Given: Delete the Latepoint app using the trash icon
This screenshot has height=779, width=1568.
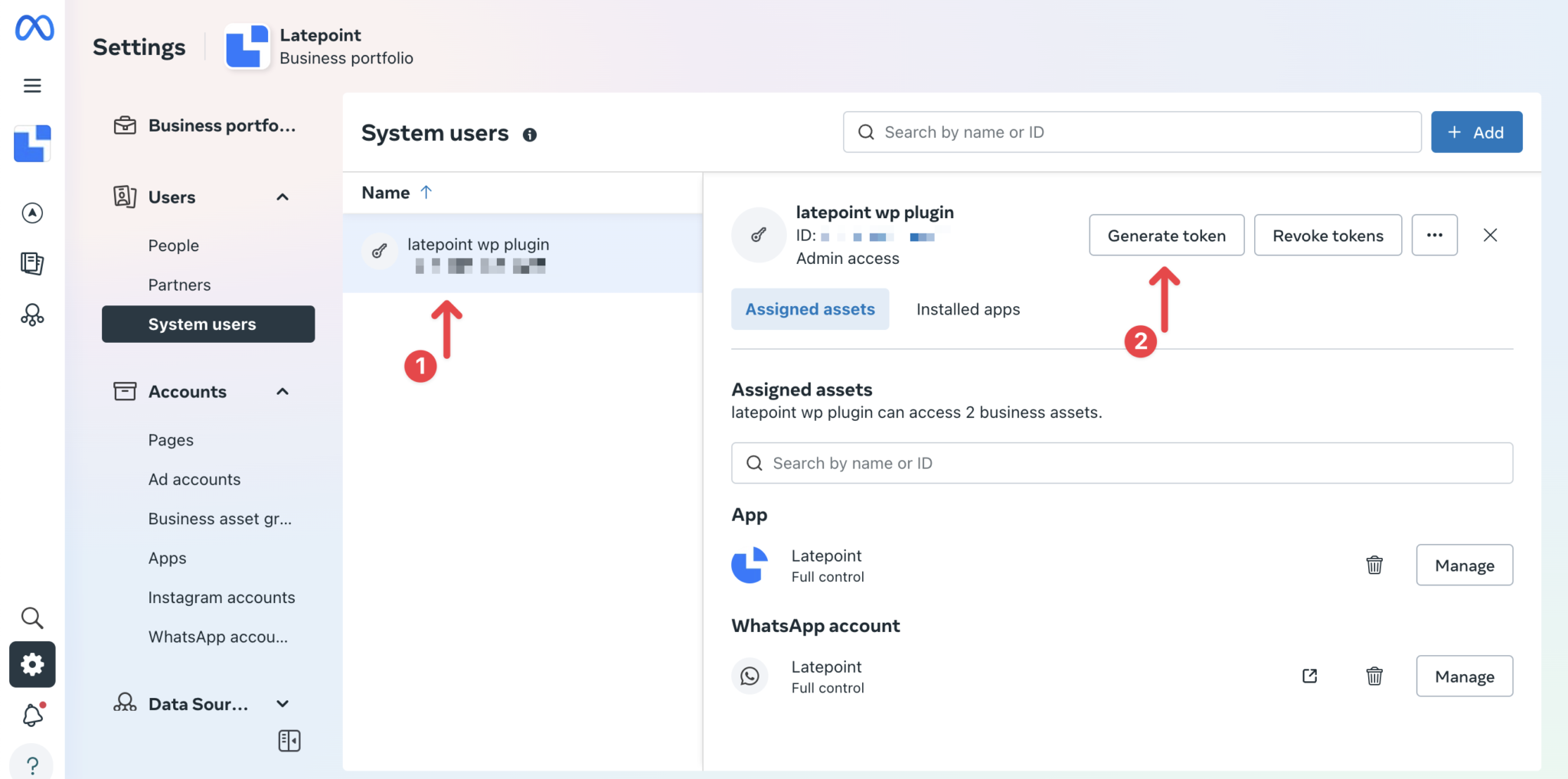Looking at the screenshot, I should coord(1374,565).
